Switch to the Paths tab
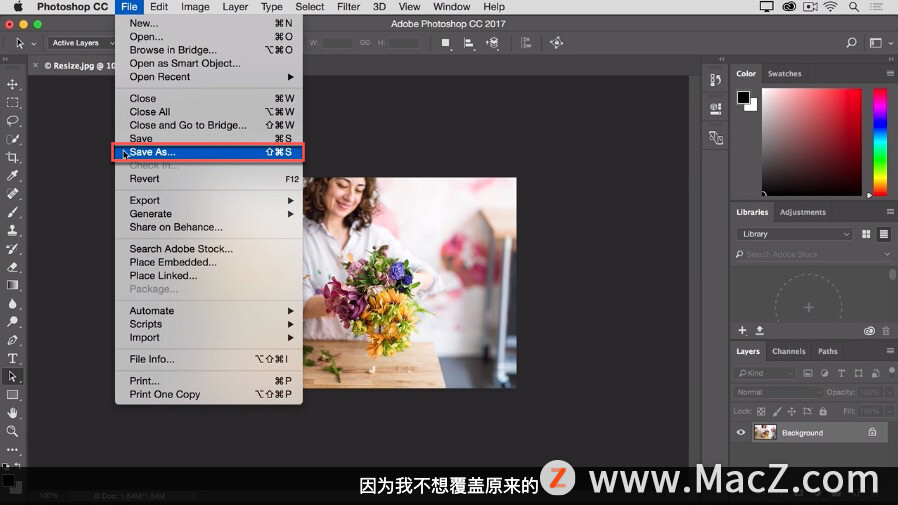This screenshot has height=505, width=898. pos(828,352)
